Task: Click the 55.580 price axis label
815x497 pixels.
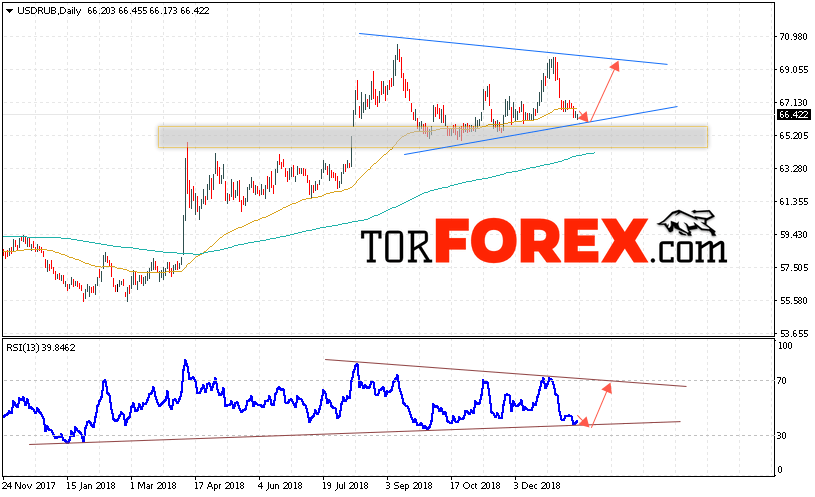Action: tap(793, 300)
